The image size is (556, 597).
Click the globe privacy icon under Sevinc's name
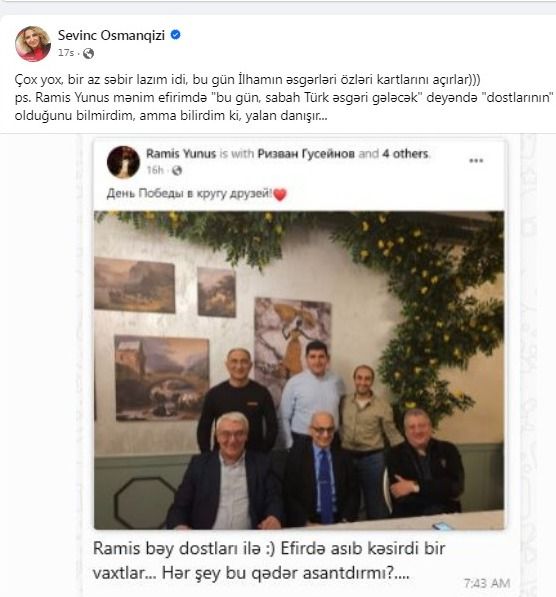point(88,53)
